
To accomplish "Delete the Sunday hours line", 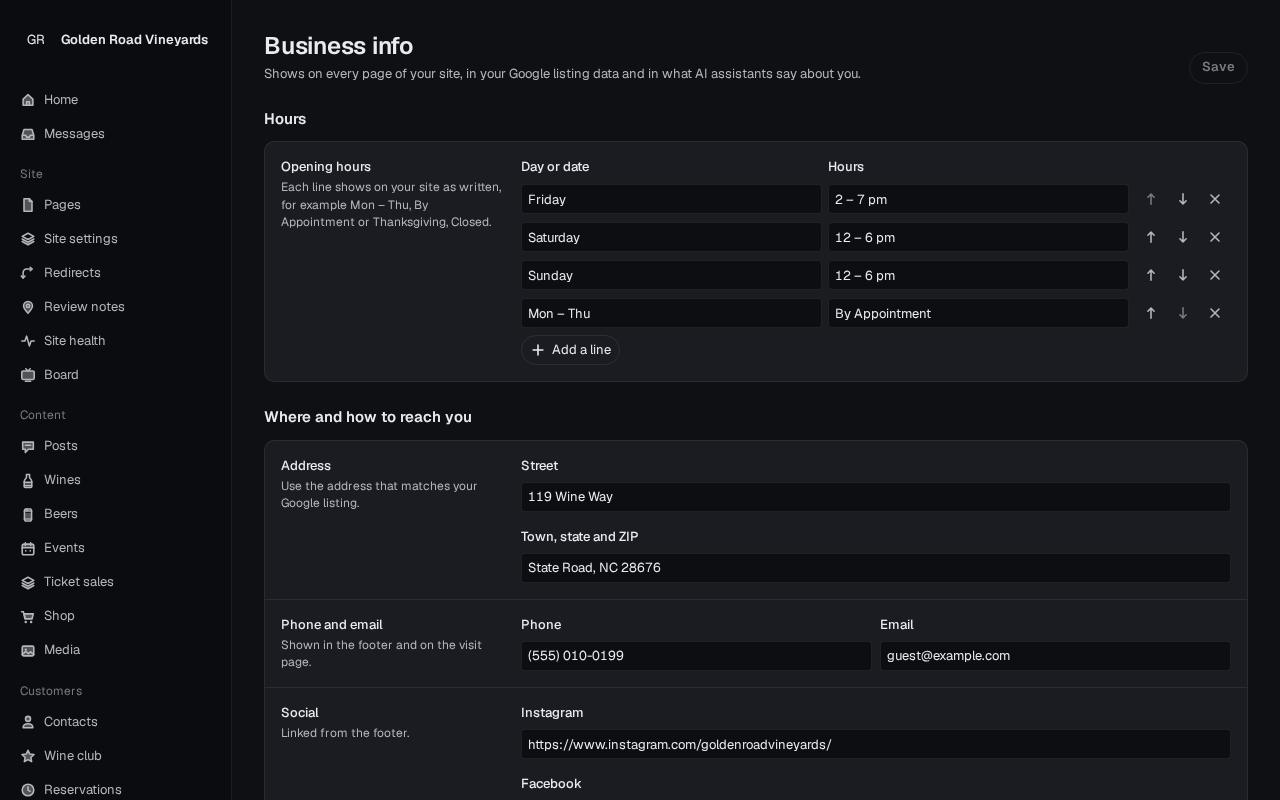I will pyautogui.click(x=1215, y=275).
